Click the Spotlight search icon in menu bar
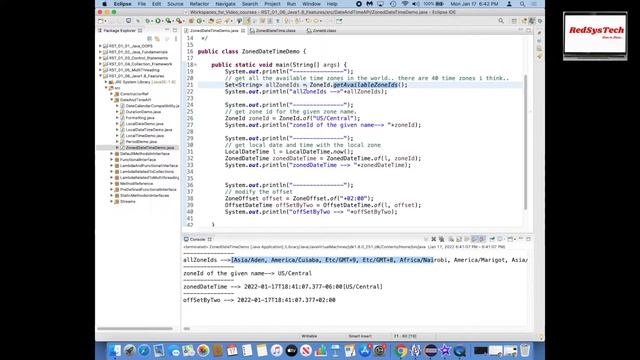640x360 pixels. coord(522,4)
